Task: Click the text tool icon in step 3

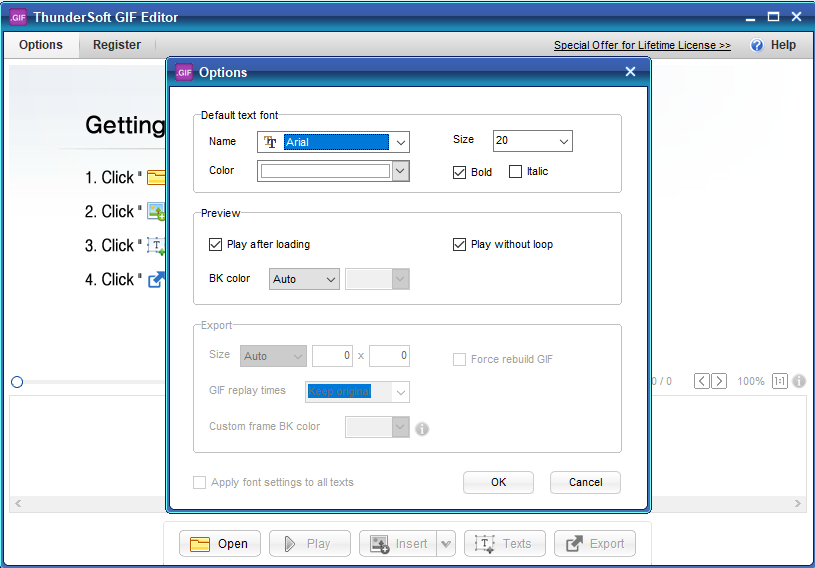Action: click(156, 245)
